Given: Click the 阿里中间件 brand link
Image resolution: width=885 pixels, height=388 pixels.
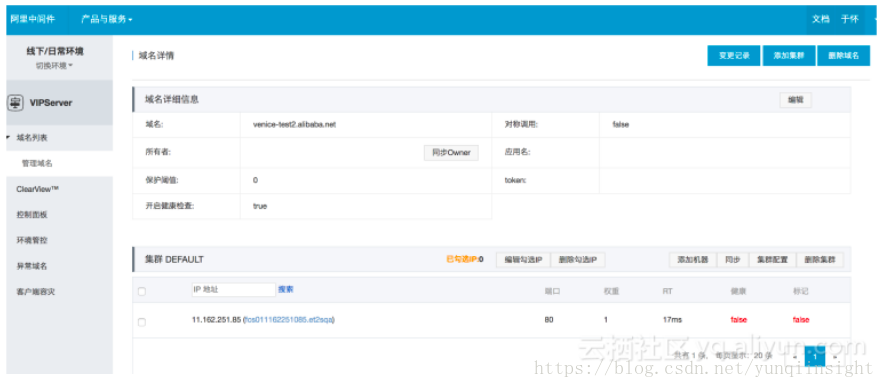Looking at the screenshot, I should point(33,19).
